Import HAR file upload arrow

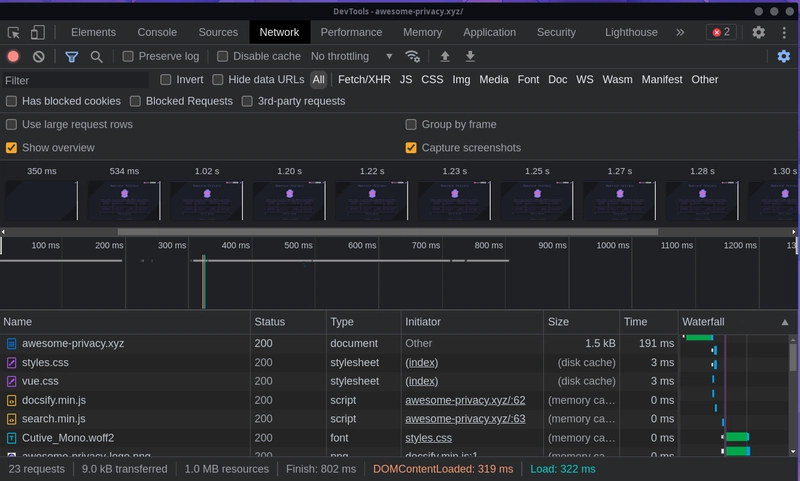[x=445, y=56]
